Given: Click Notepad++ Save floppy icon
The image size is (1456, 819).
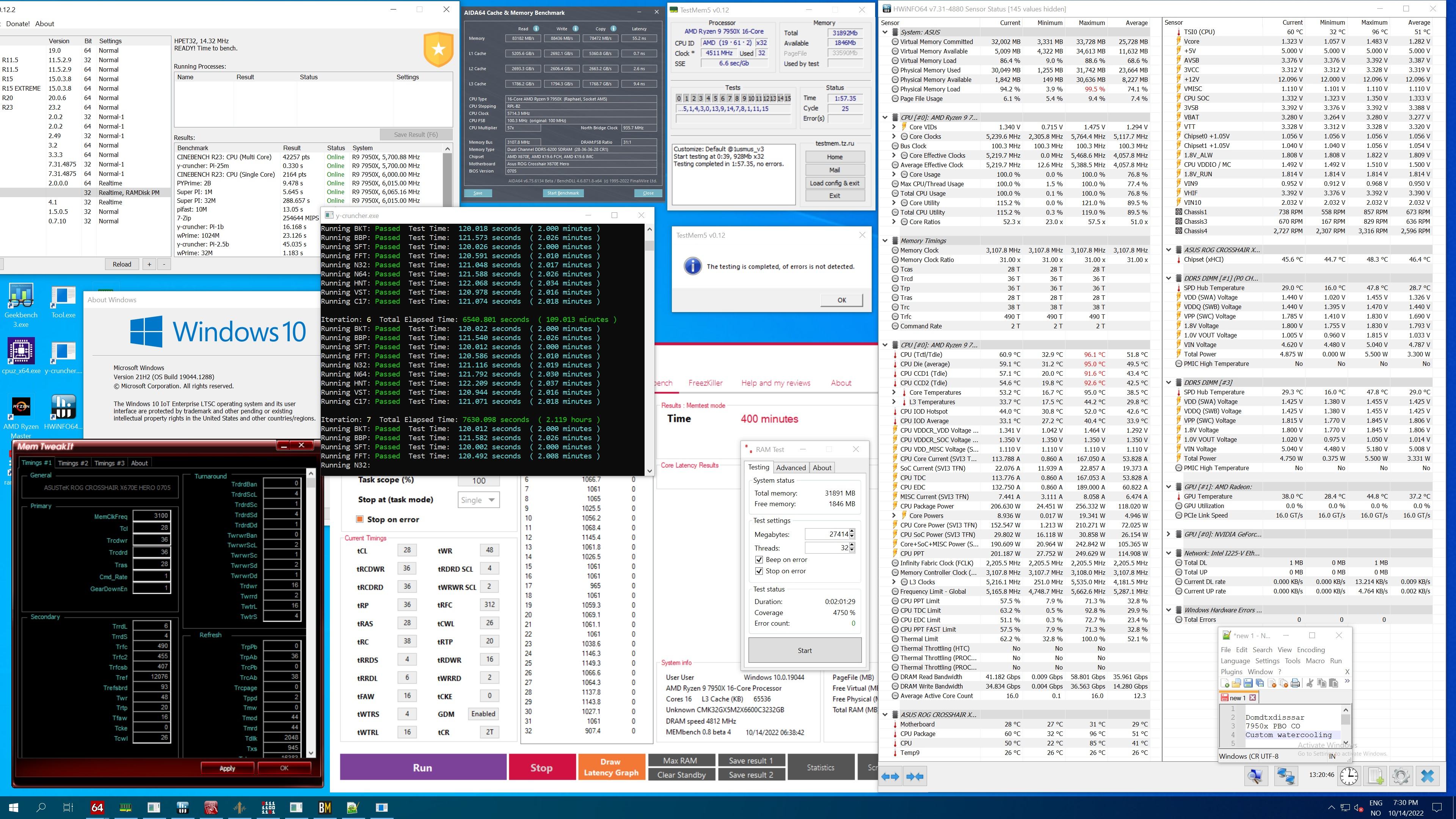Looking at the screenshot, I should pyautogui.click(x=1248, y=683).
